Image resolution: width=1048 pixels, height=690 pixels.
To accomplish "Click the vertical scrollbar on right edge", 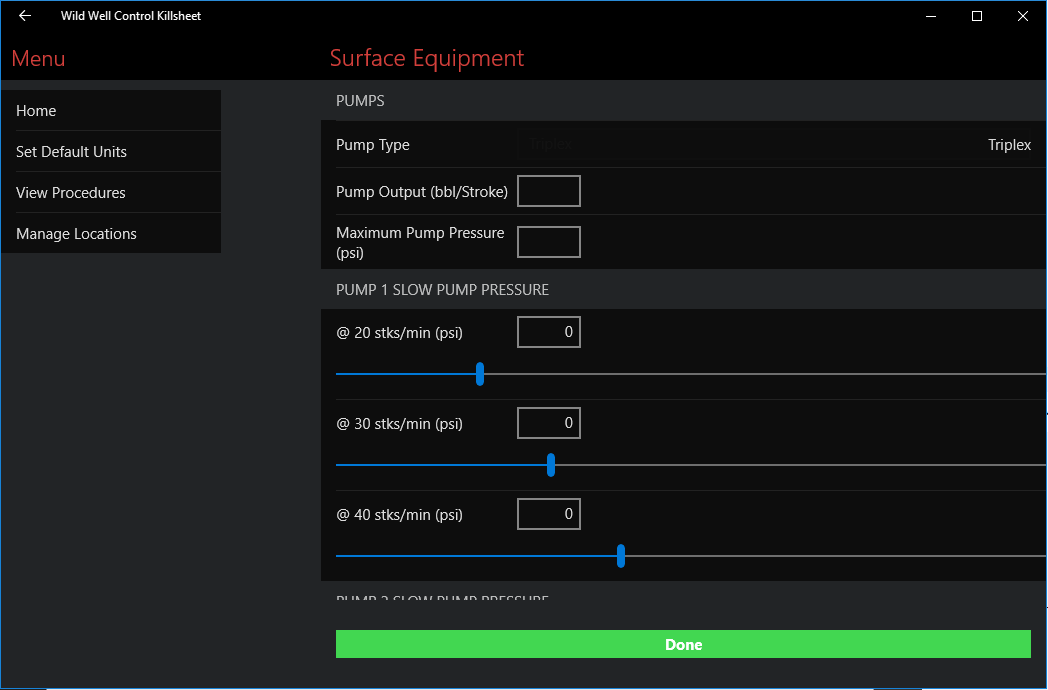I will [x=1044, y=412].
